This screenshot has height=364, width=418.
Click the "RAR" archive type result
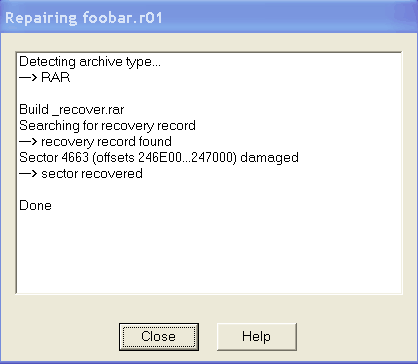pyautogui.click(x=56, y=78)
